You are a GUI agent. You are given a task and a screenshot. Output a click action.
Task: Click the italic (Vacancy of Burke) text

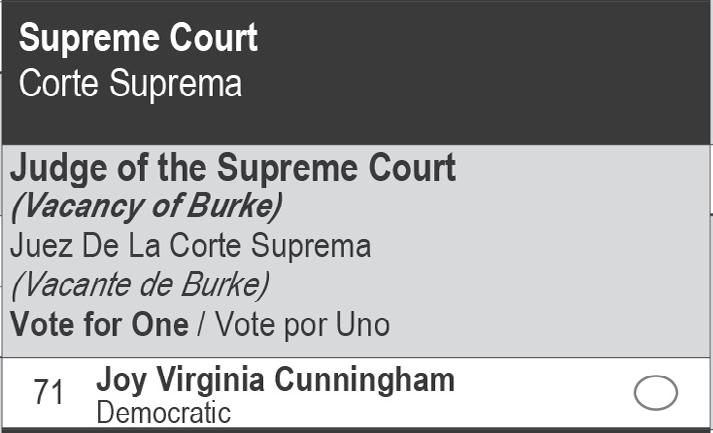tap(146, 206)
